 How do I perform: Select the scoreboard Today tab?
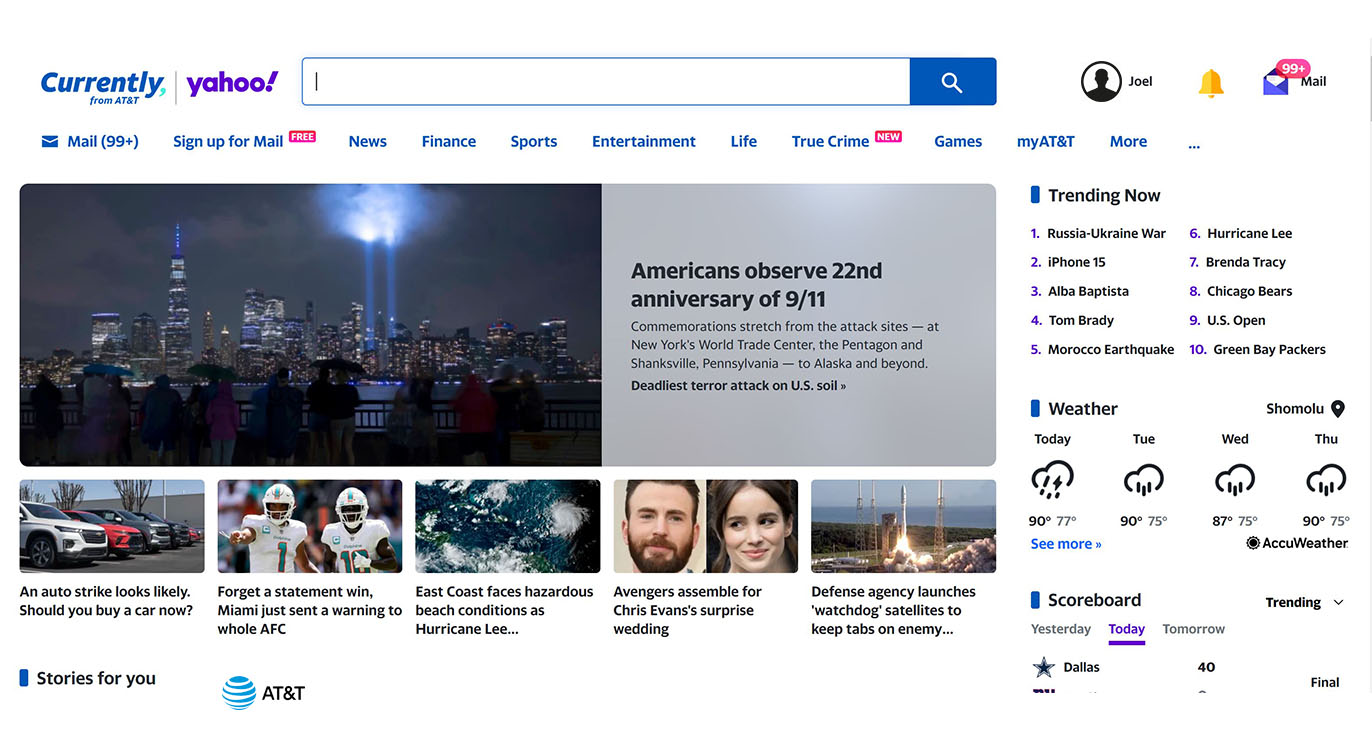tap(1126, 630)
